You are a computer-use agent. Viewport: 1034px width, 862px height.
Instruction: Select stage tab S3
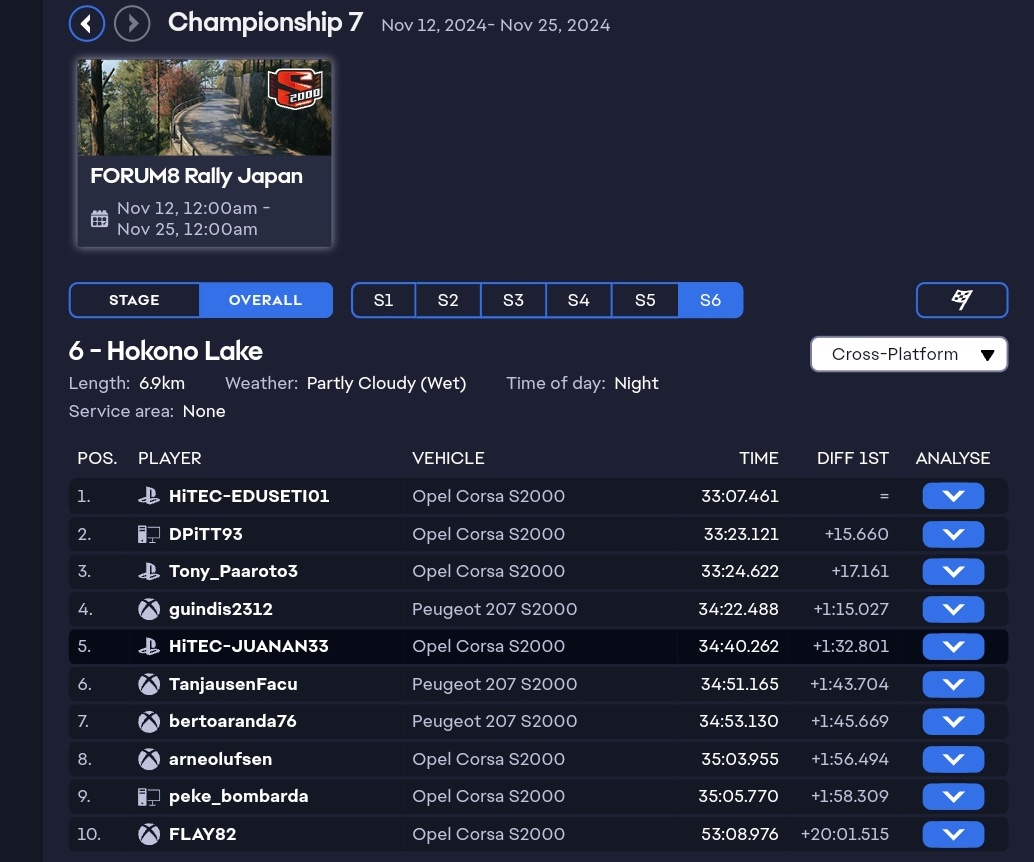pyautogui.click(x=513, y=300)
